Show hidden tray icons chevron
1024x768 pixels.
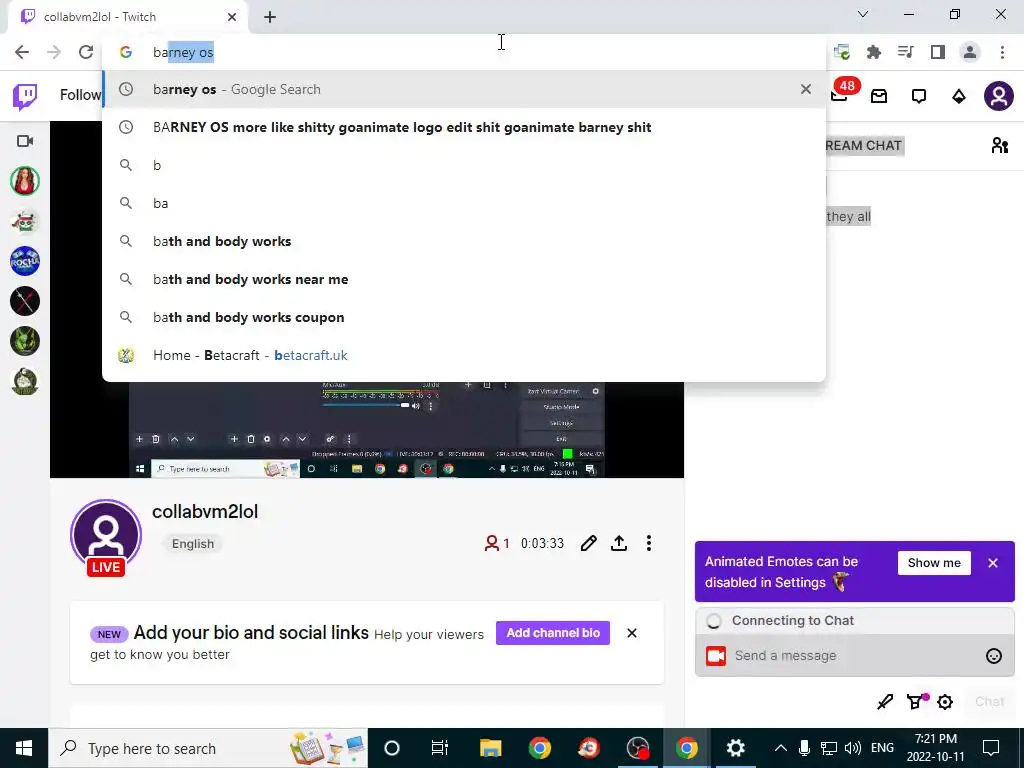click(x=780, y=748)
